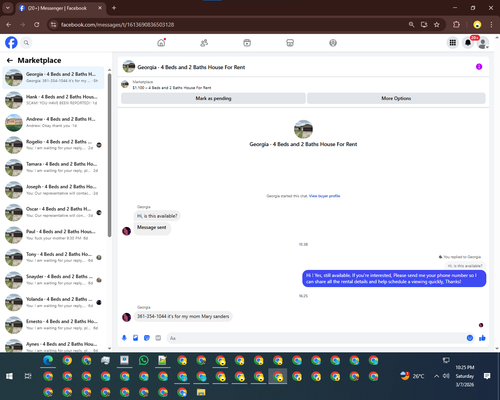Open conversation info purple icon
The image size is (500, 400).
[x=479, y=67]
